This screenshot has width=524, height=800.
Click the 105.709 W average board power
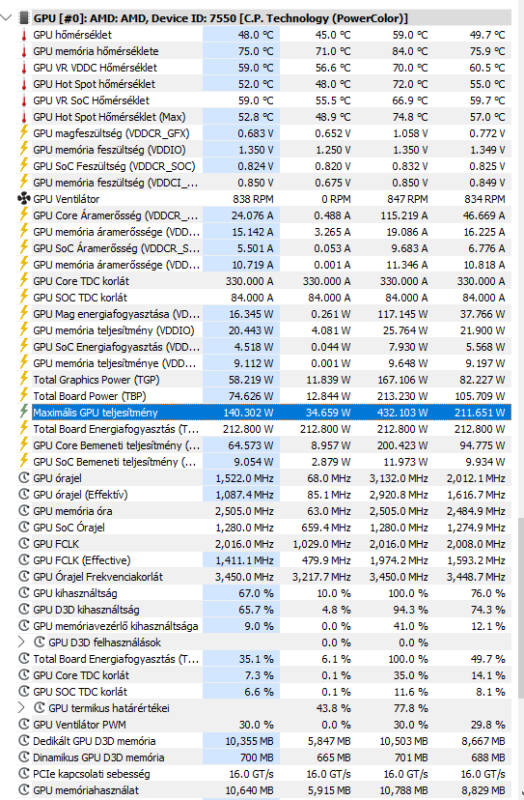click(x=480, y=396)
